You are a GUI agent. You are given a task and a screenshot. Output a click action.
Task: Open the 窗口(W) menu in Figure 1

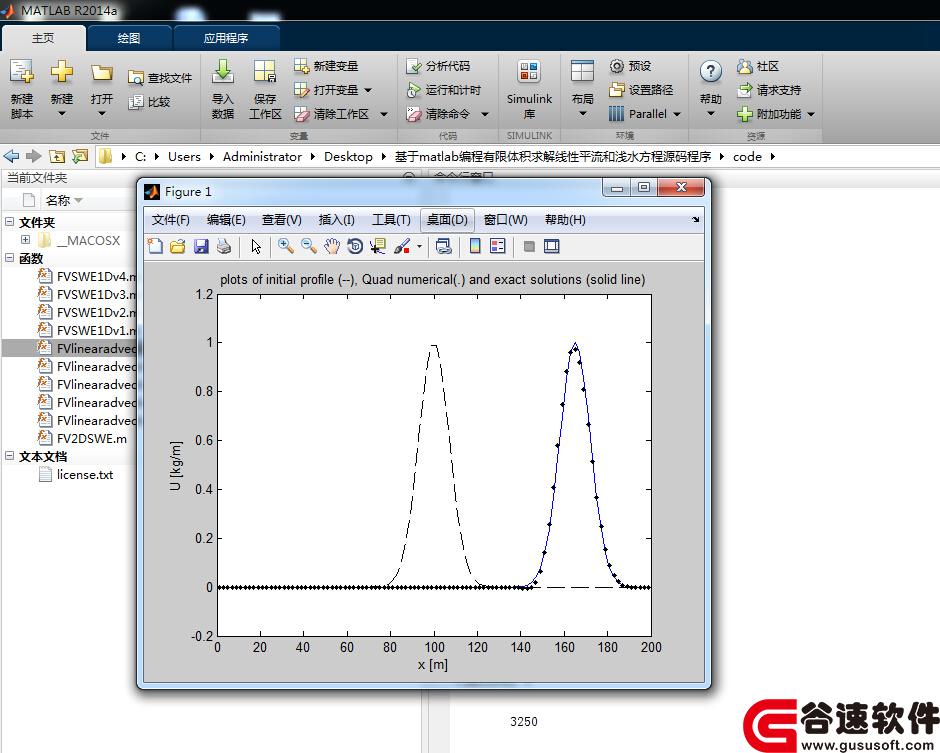pos(505,220)
